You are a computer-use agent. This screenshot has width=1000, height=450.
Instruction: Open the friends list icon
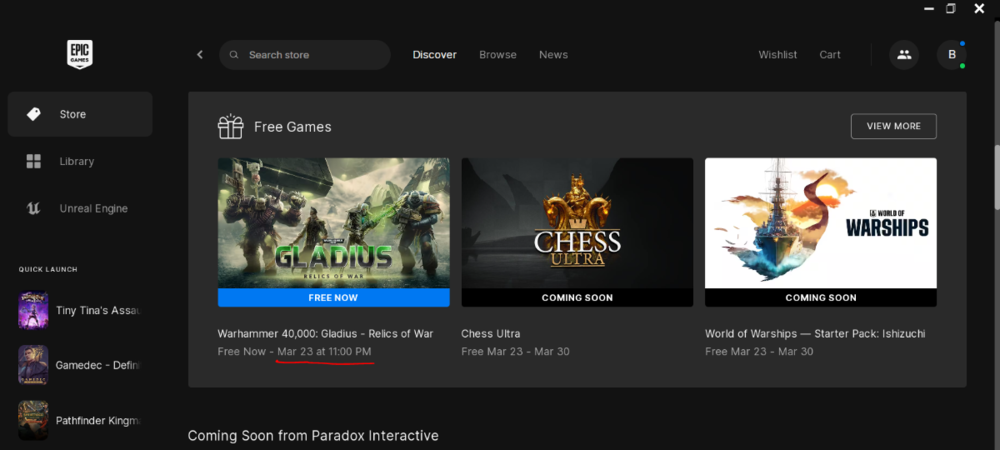(x=904, y=55)
